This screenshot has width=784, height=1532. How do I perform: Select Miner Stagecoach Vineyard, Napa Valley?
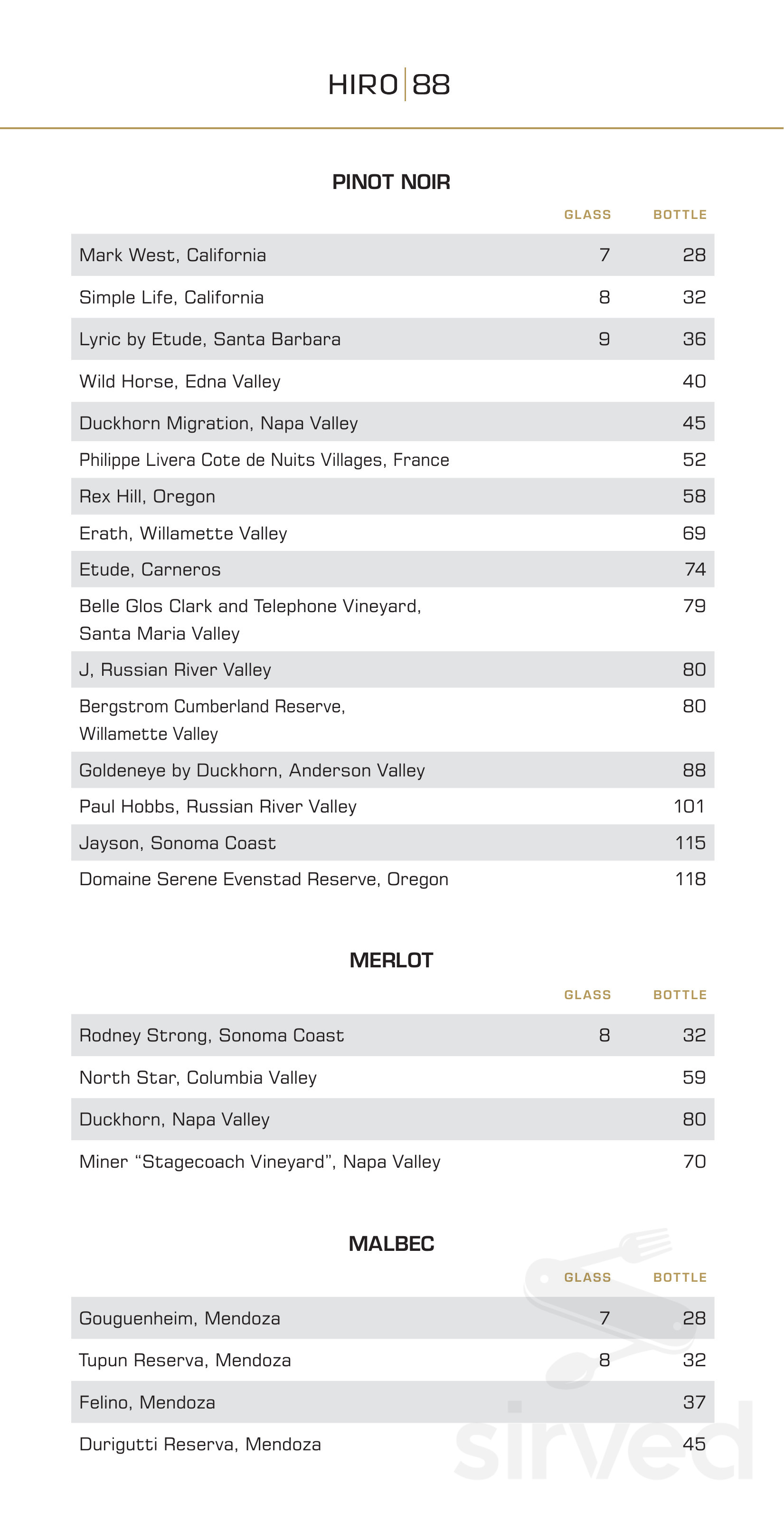coord(260,1162)
